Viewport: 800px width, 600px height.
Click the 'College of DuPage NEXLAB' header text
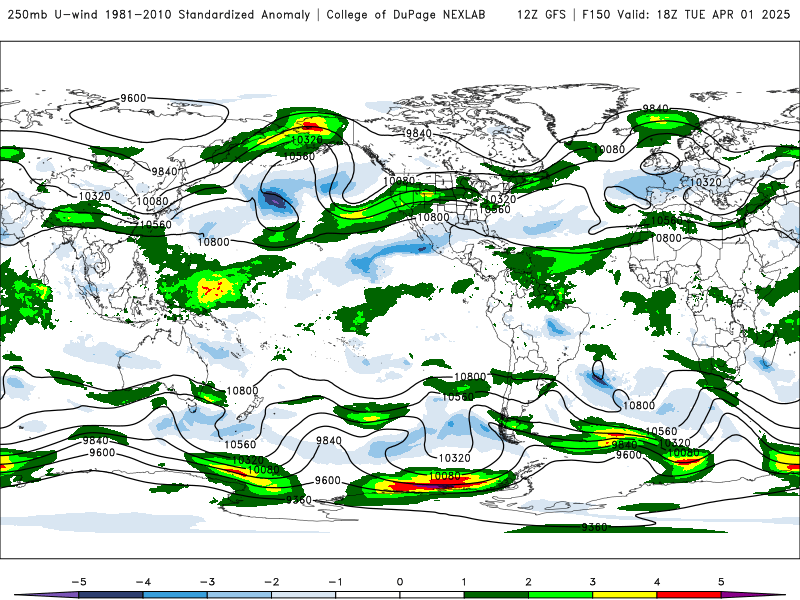point(406,15)
